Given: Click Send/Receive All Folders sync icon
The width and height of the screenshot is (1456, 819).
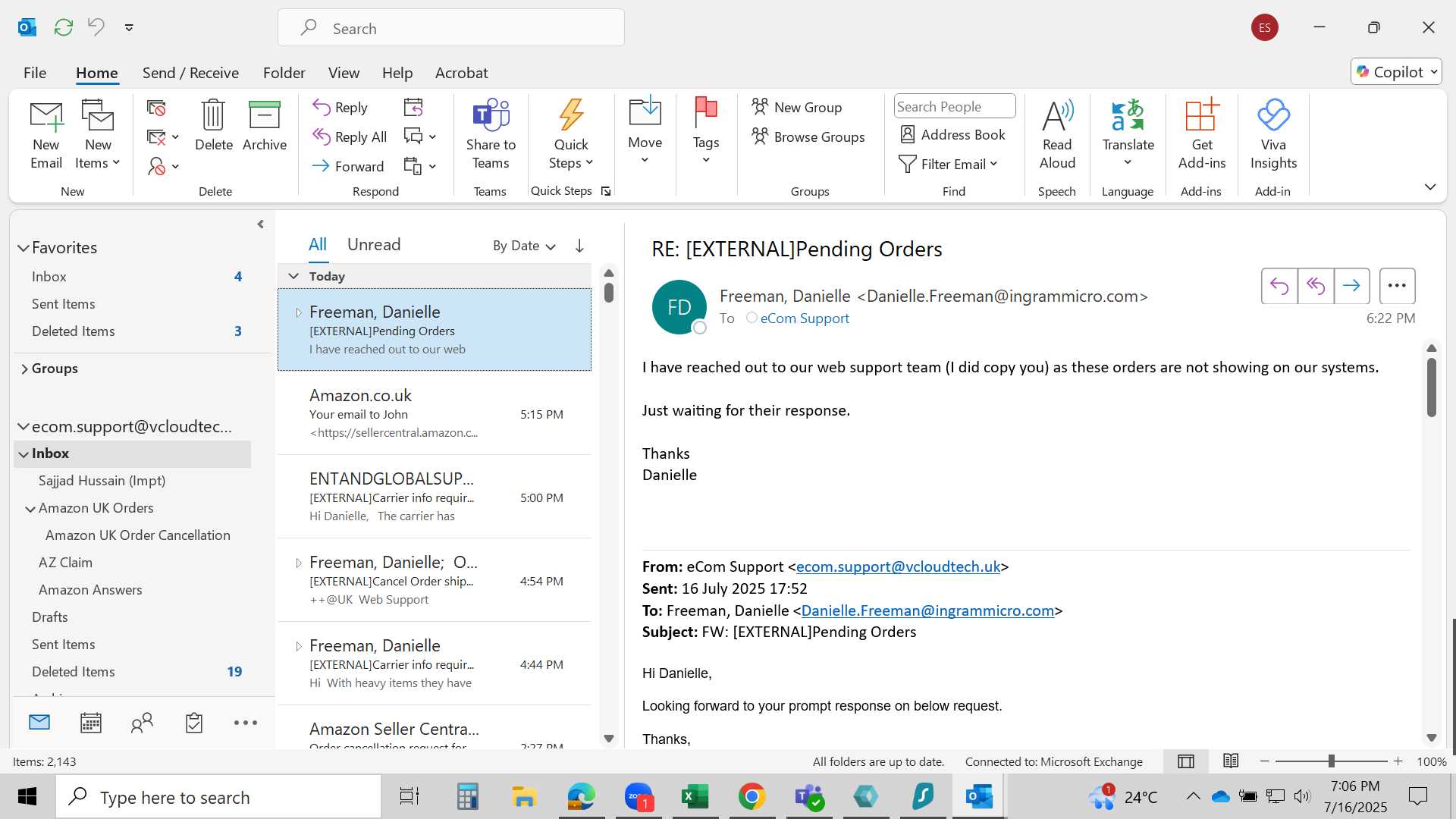Looking at the screenshot, I should [x=64, y=27].
